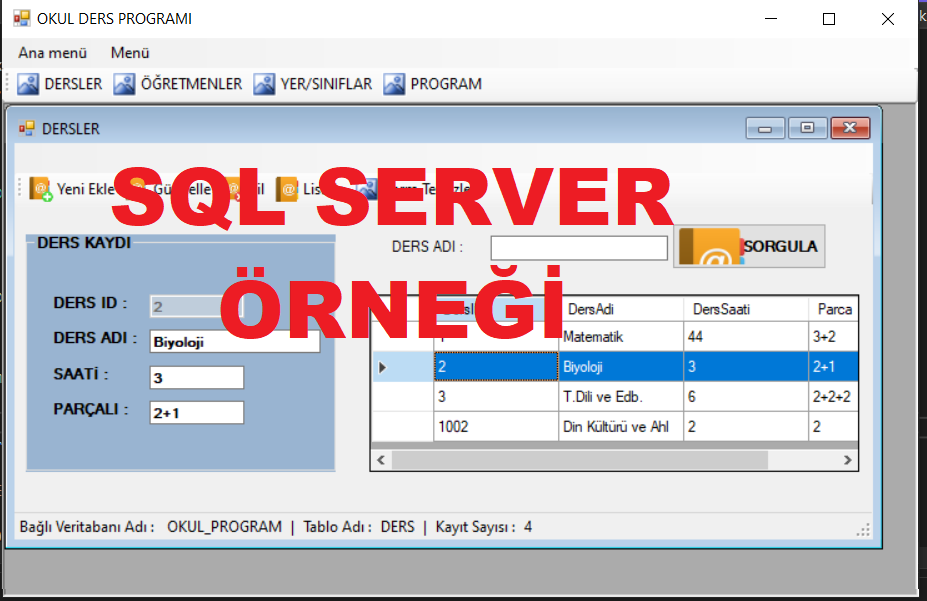Open the Ana menü menu
The image size is (927, 601).
[x=52, y=53]
